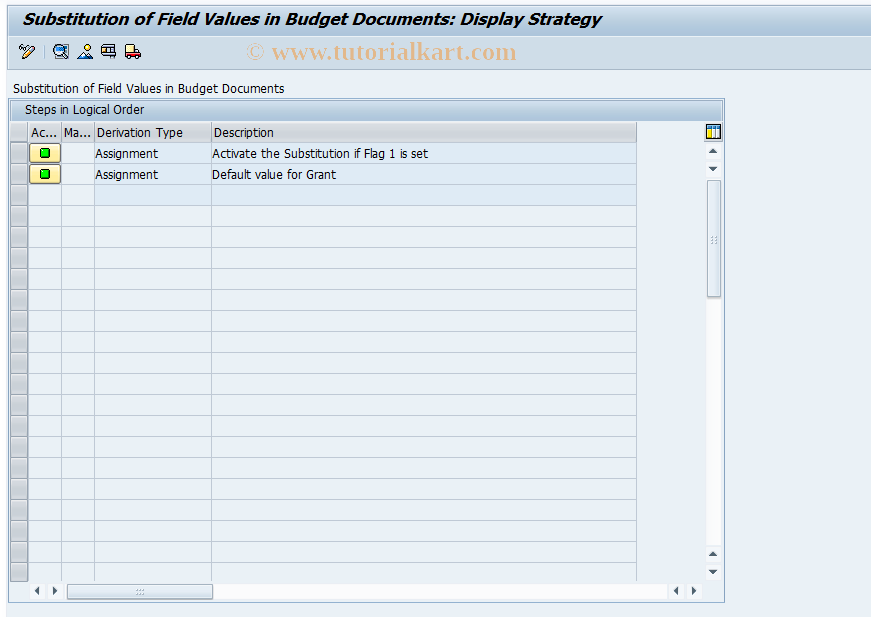
Task: Click the tutorialkart.com watermark link
Action: [384, 50]
